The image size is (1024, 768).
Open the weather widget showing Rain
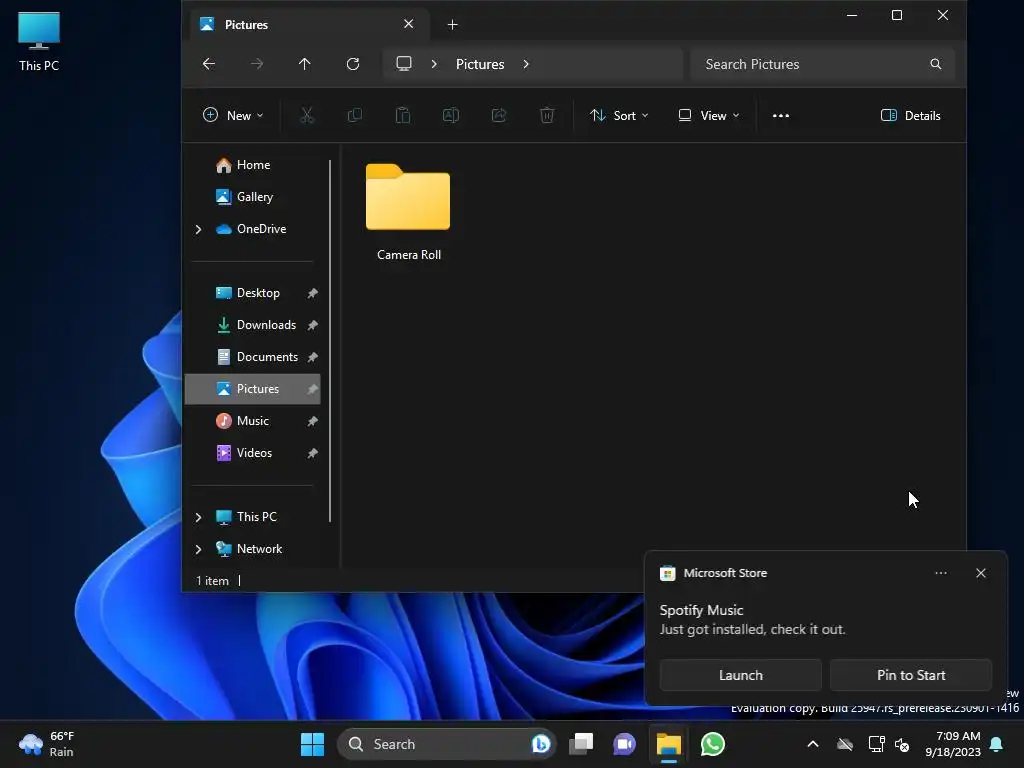pos(47,744)
